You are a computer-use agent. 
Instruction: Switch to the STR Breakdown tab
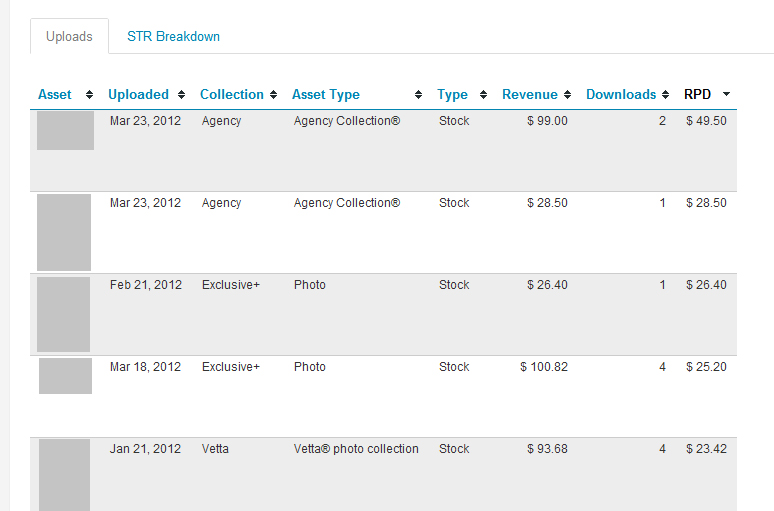(173, 37)
